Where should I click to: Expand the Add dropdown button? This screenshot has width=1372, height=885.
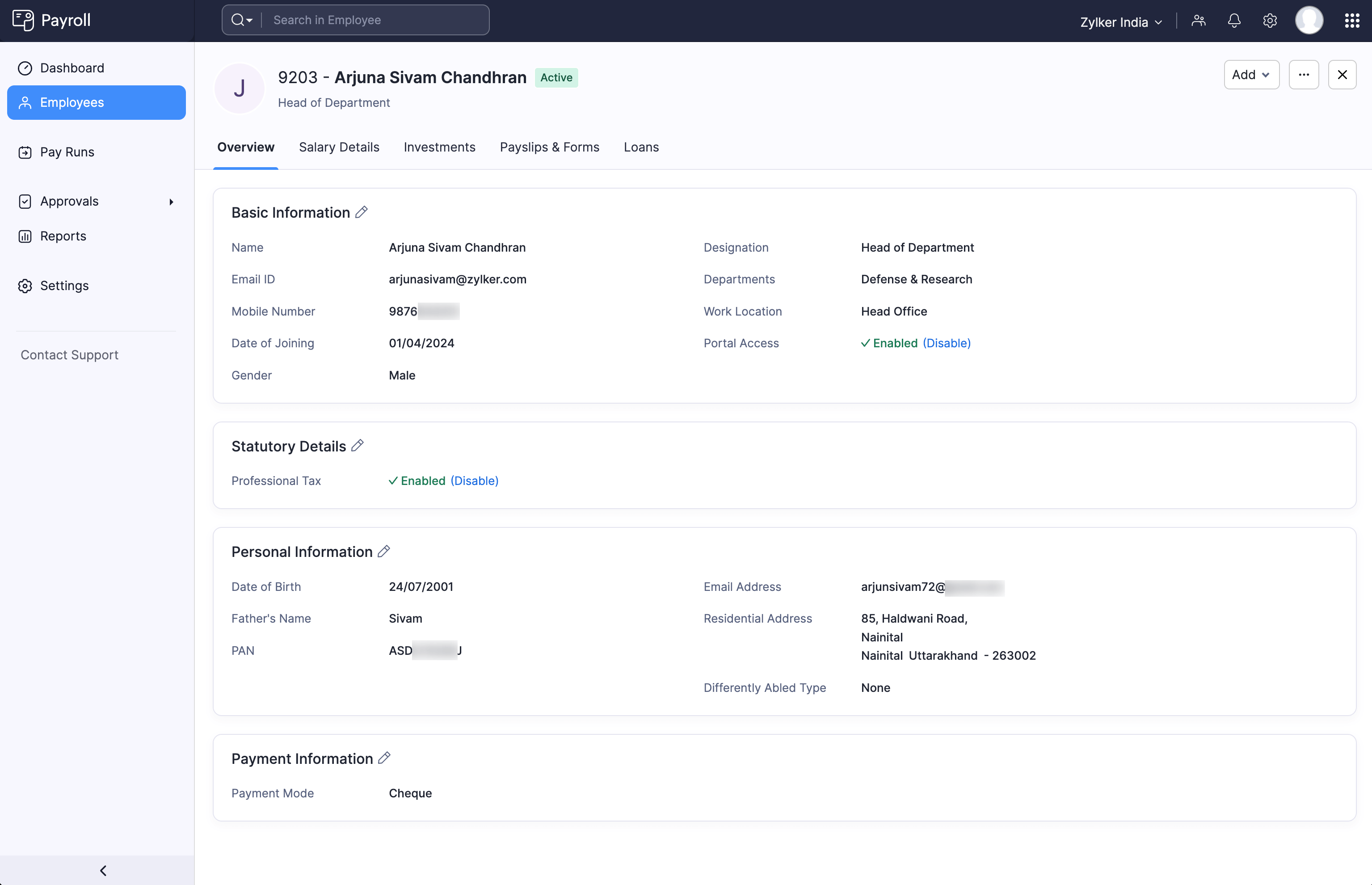pos(1251,75)
